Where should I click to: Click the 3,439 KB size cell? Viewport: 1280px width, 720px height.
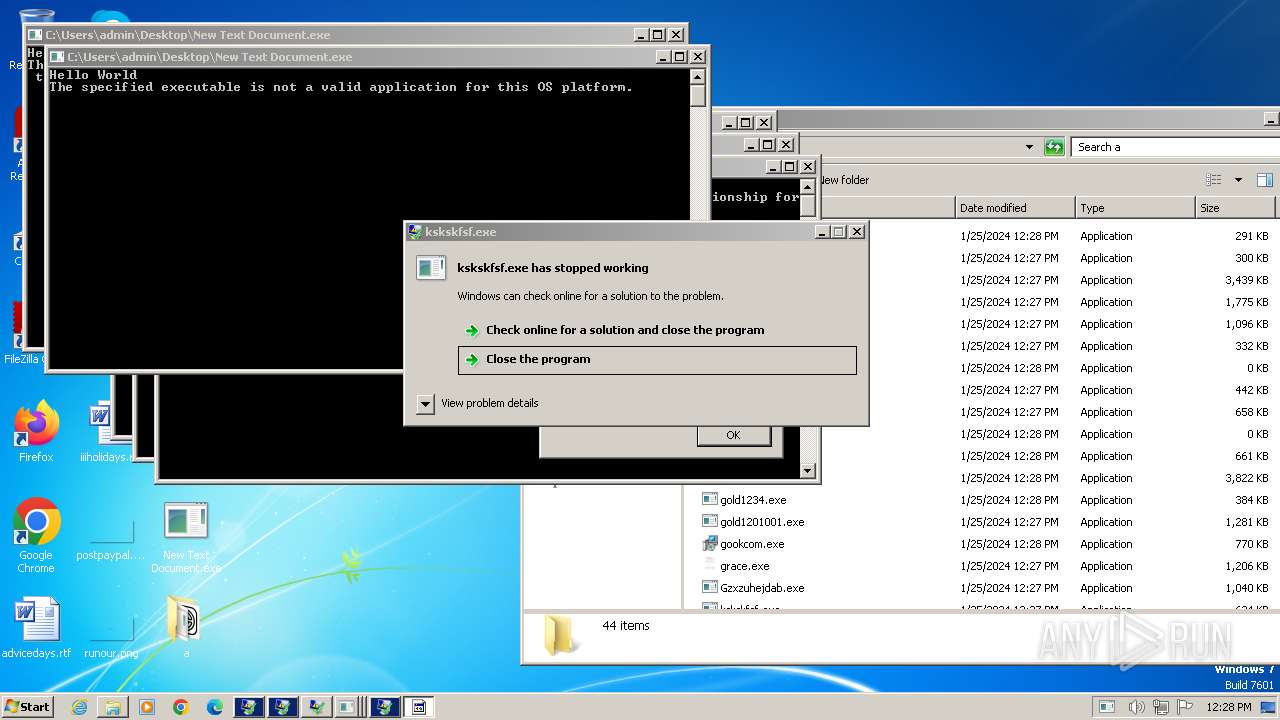tap(1246, 280)
